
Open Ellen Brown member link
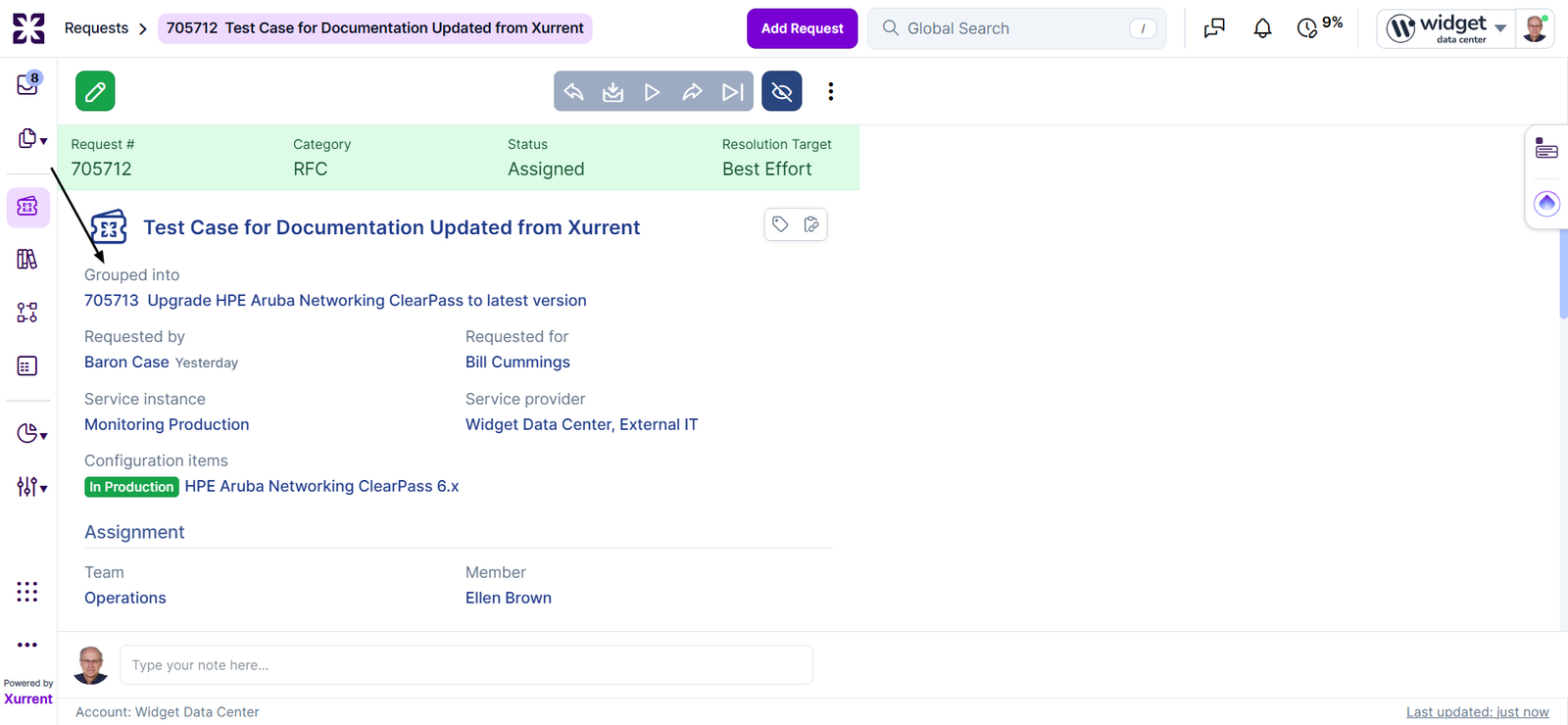(509, 598)
